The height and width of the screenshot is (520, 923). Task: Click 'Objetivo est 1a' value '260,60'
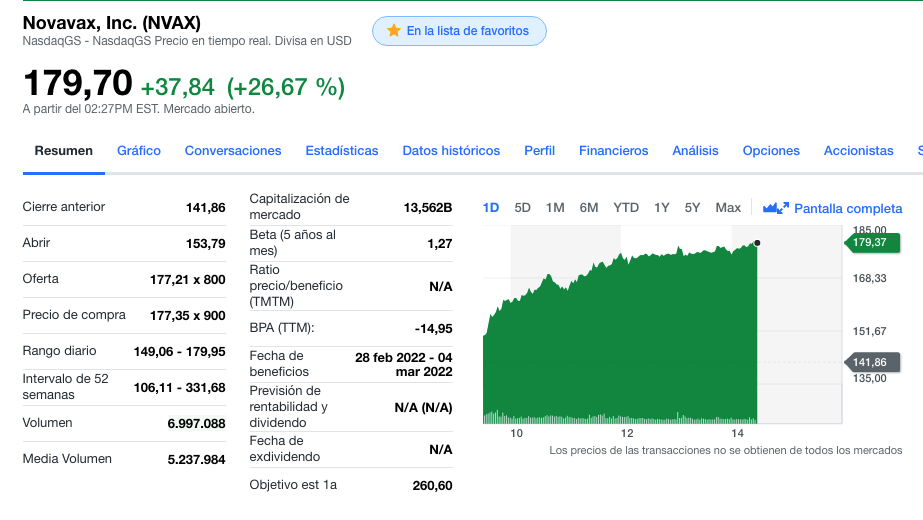tap(433, 486)
